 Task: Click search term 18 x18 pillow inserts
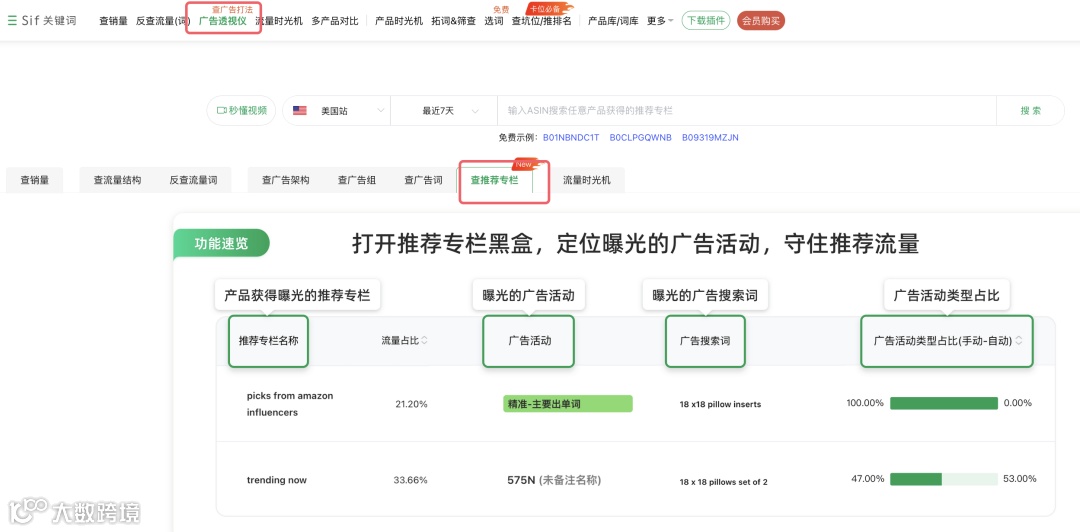(x=720, y=405)
